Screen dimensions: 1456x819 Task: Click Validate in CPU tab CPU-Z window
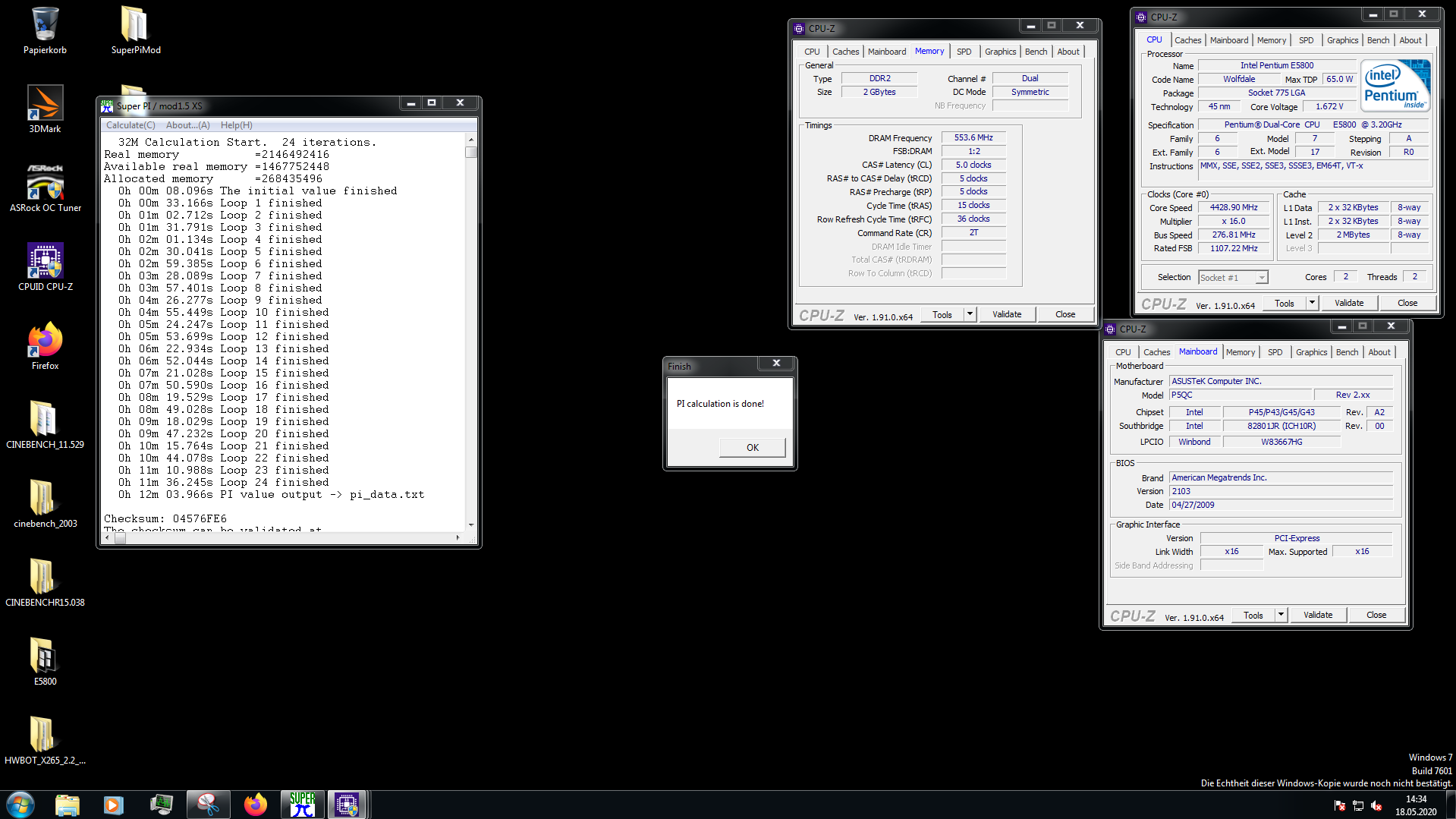1349,303
